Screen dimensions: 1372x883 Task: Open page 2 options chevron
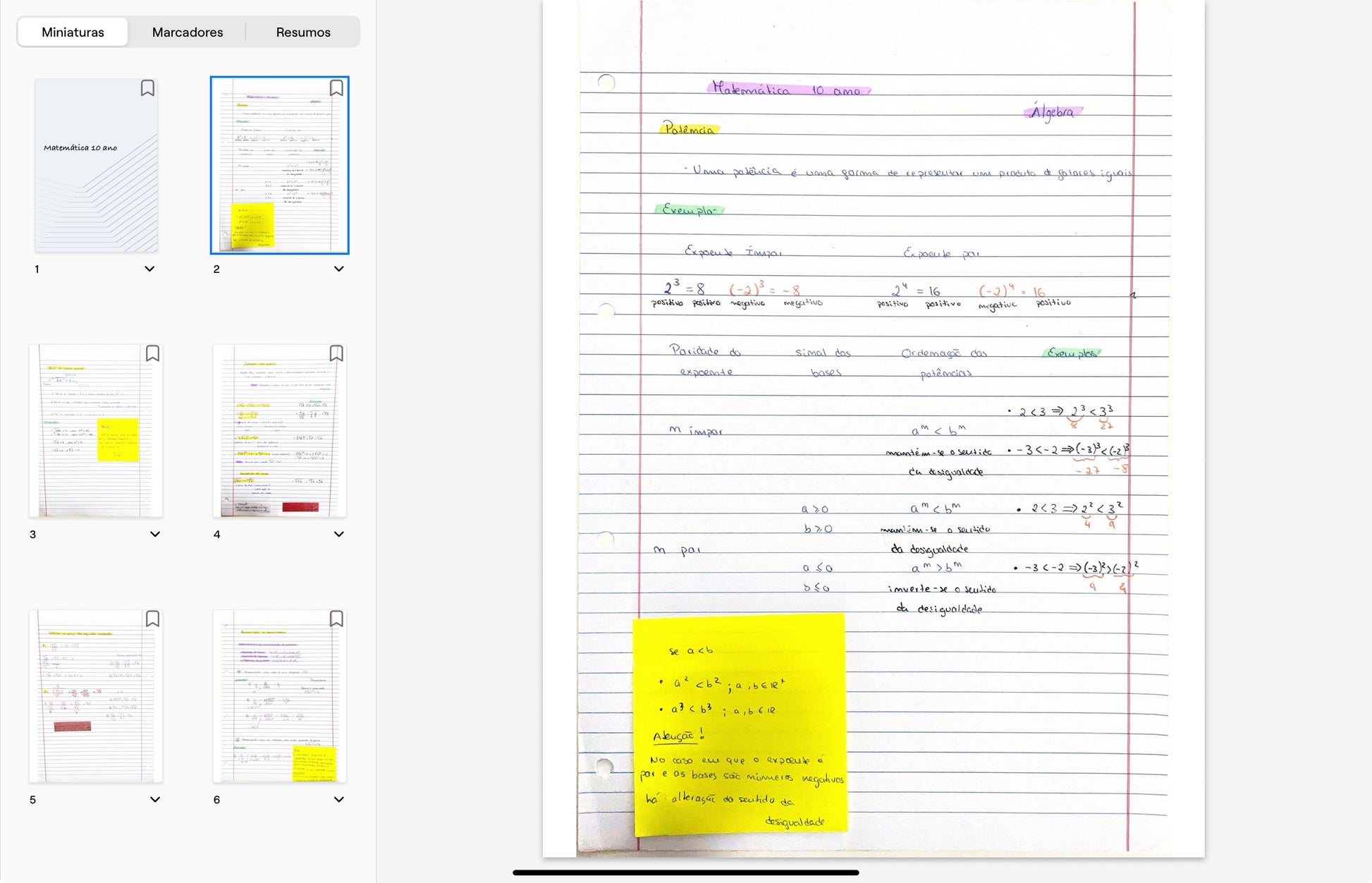point(338,269)
